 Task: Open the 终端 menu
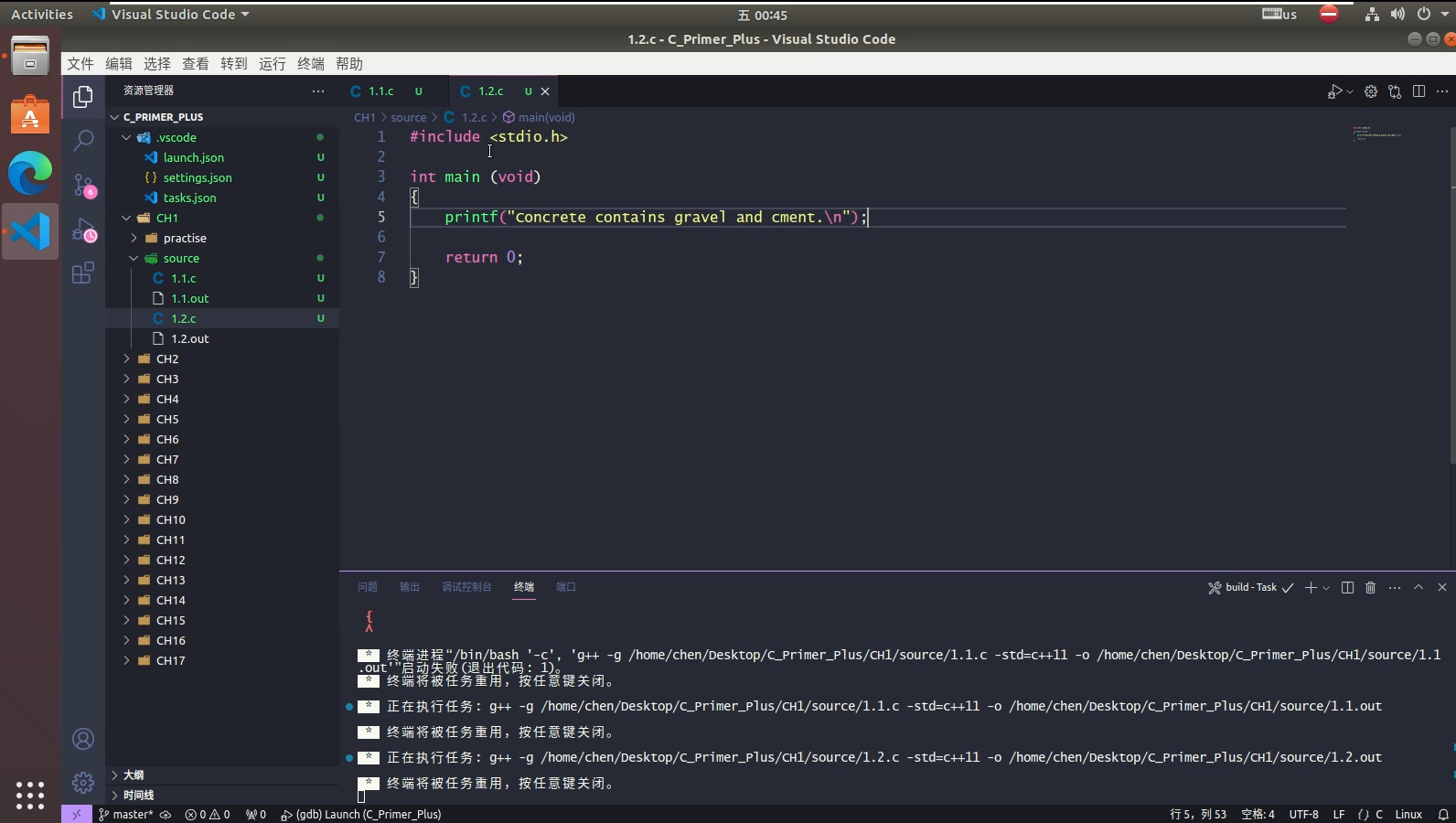[311, 64]
